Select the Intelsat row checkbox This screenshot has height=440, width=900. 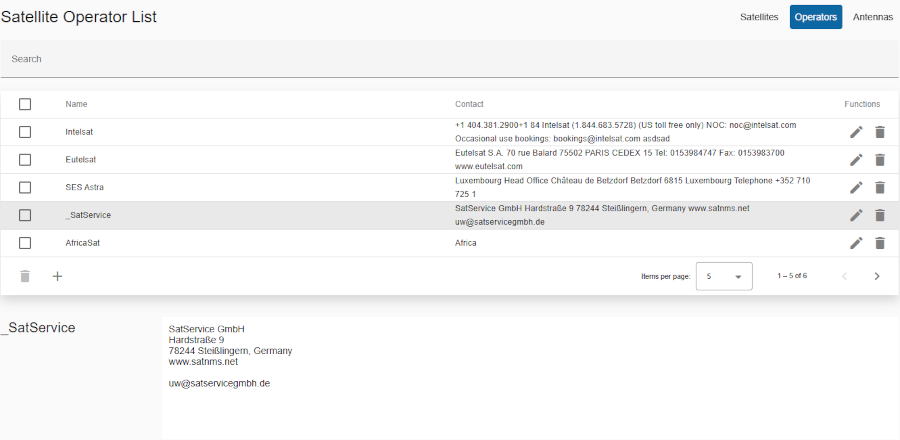click(25, 132)
